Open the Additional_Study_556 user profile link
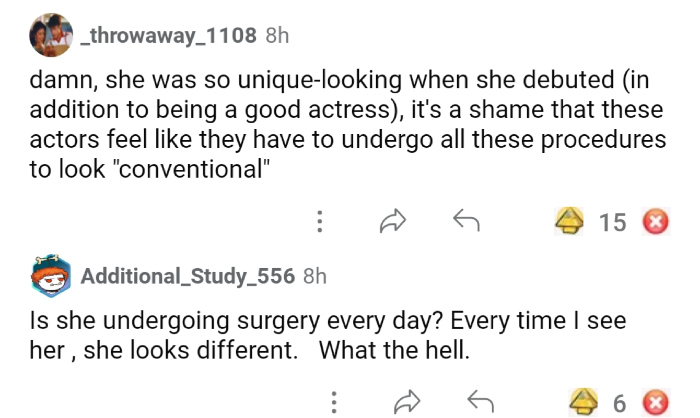700x418 pixels. (x=187, y=276)
